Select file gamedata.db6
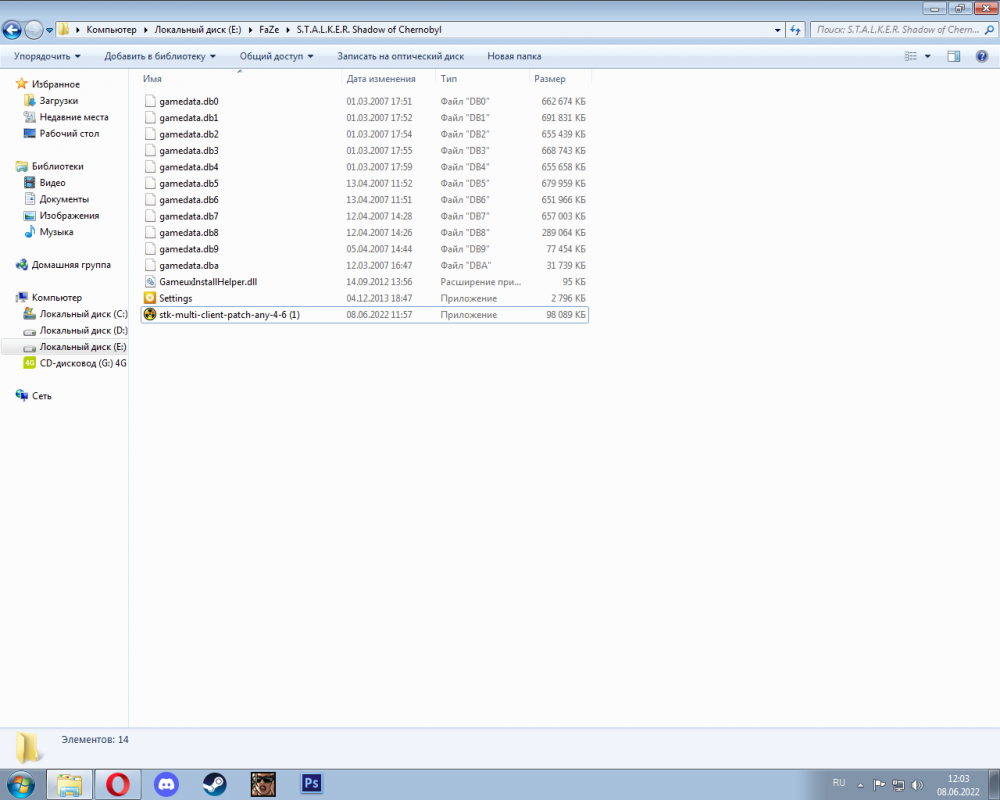Screen dimensions: 1000x800 (188, 200)
